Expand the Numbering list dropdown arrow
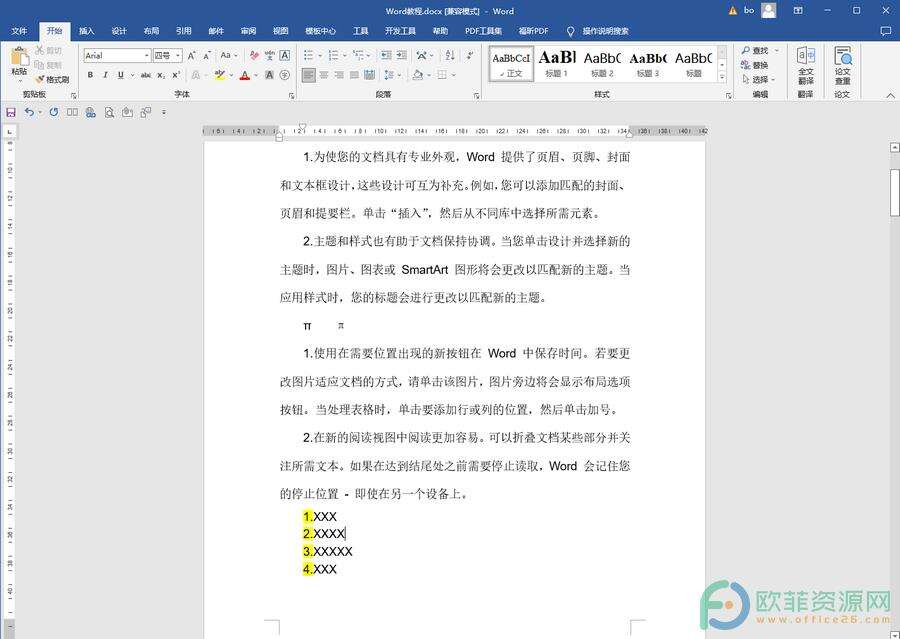The width and height of the screenshot is (900, 639). click(x=344, y=56)
